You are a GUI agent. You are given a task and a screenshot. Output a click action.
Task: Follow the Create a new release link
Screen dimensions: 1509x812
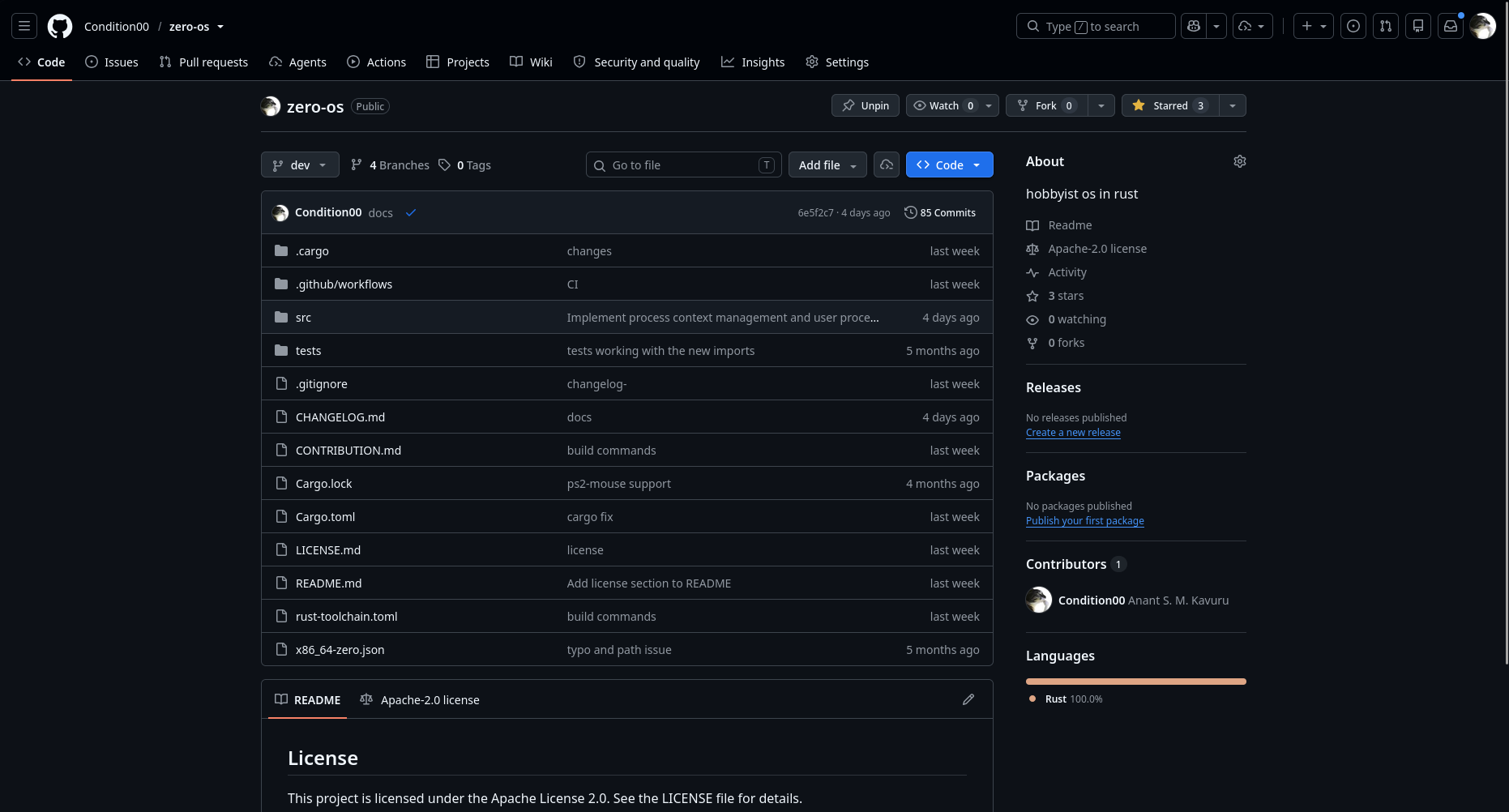point(1073,433)
